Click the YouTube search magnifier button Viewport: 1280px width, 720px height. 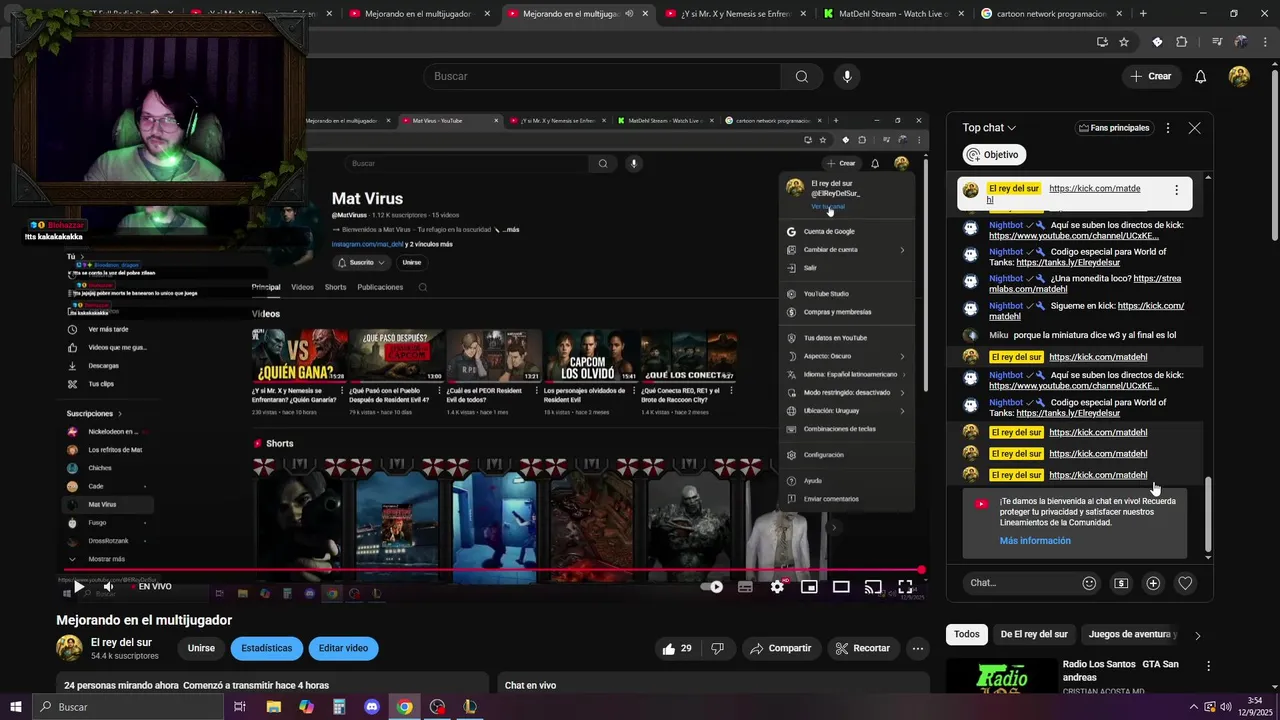tap(801, 76)
